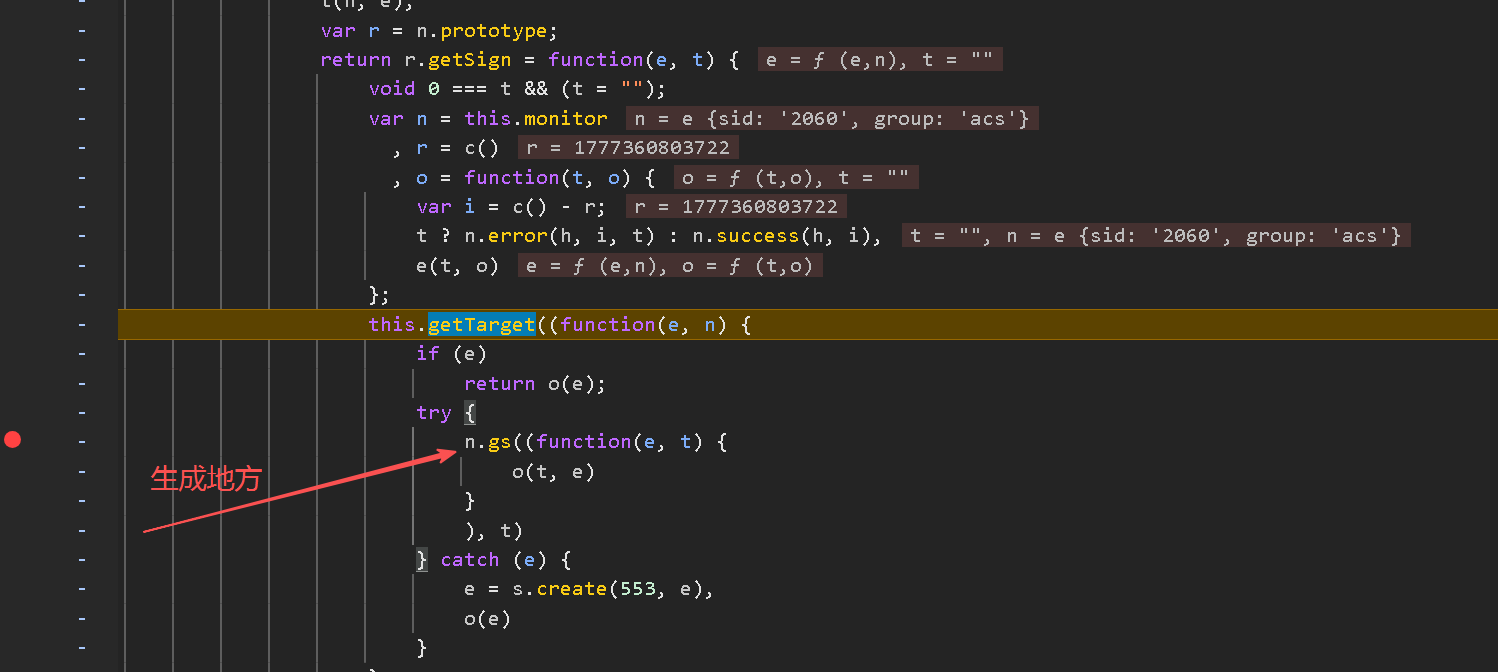Click inline hint n = e {sid: '2060'} on monitor line
The height and width of the screenshot is (672, 1498).
click(832, 119)
